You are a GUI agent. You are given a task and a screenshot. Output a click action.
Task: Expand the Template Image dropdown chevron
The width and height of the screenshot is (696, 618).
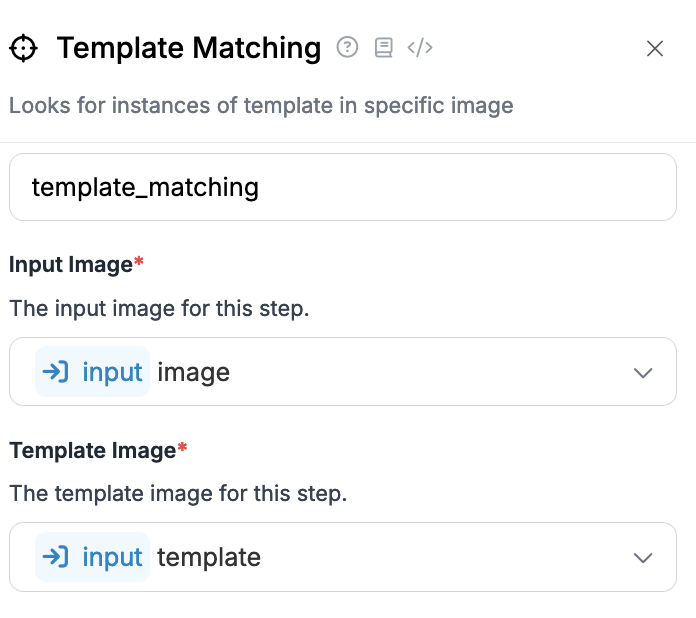(x=643, y=557)
